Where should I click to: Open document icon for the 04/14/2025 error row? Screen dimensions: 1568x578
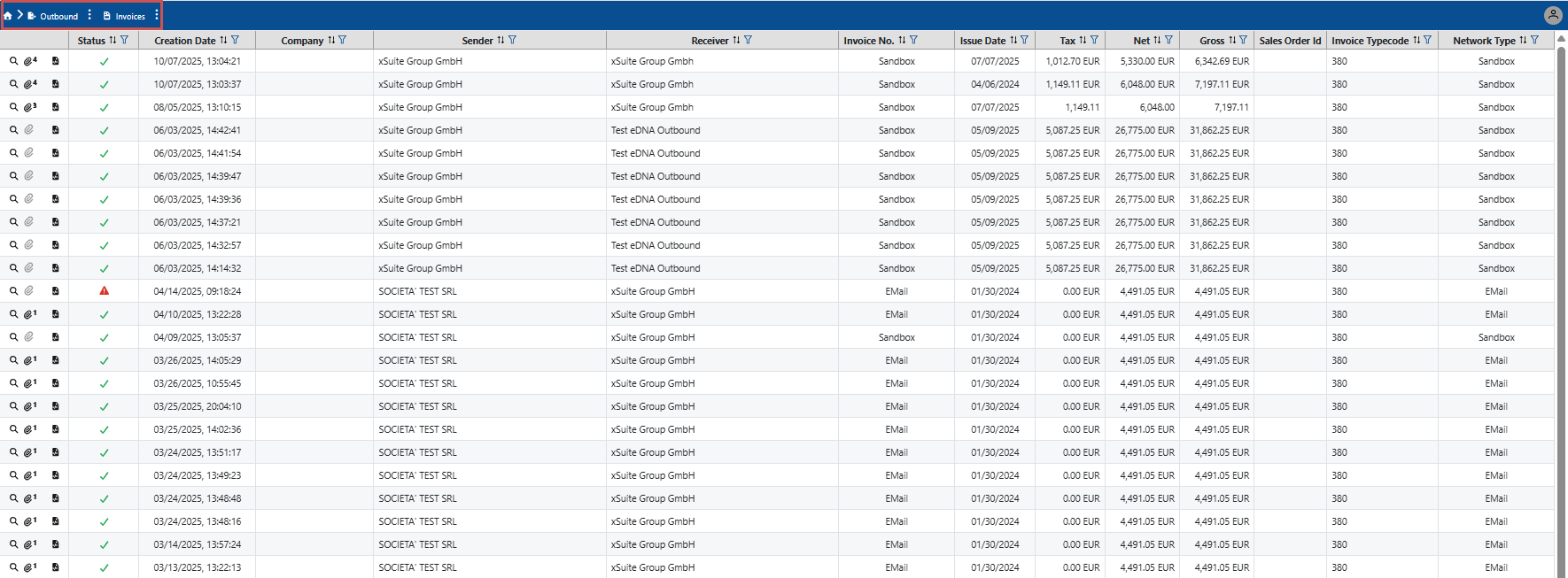point(55,291)
